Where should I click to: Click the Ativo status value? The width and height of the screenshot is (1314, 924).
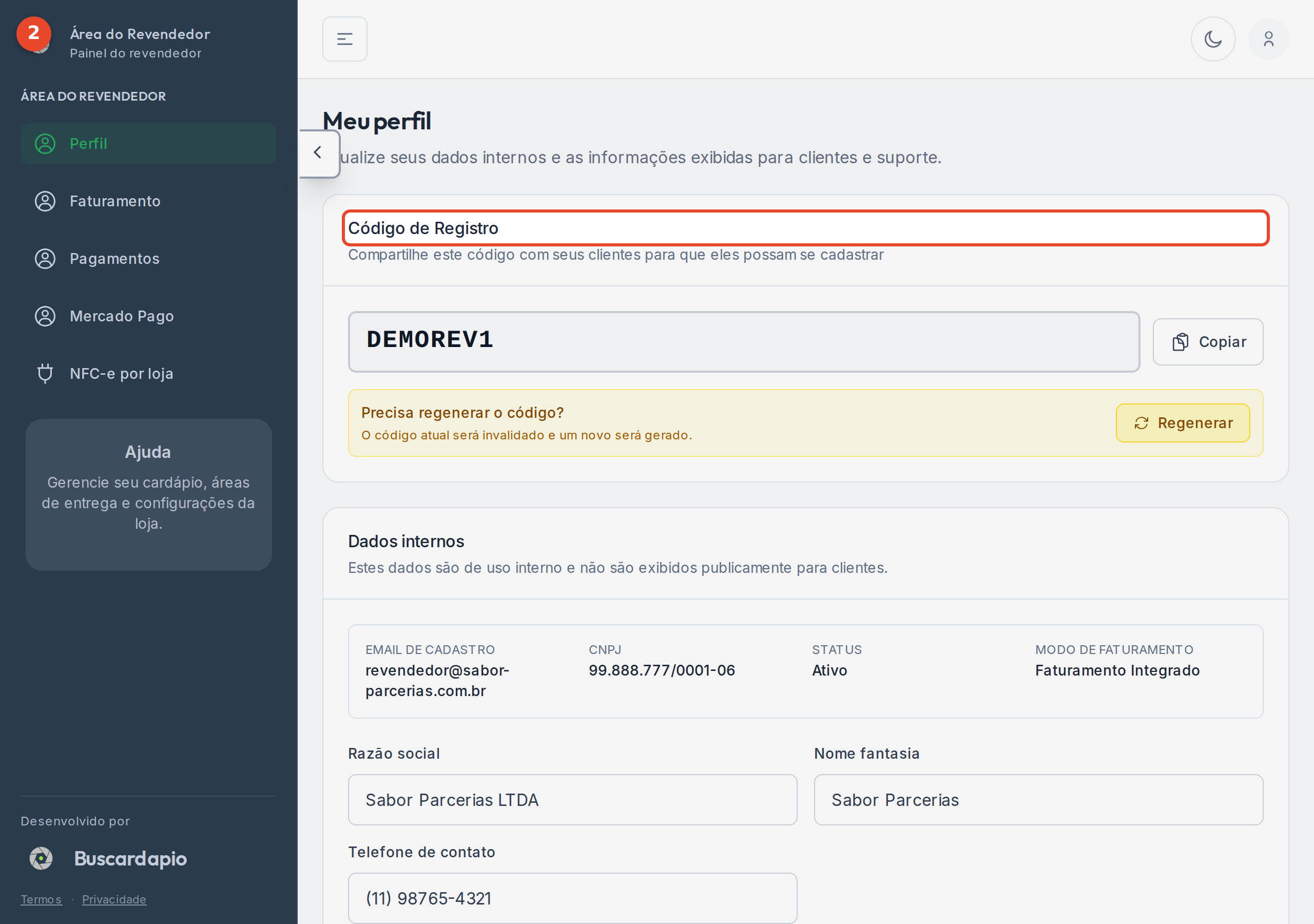pyautogui.click(x=829, y=670)
